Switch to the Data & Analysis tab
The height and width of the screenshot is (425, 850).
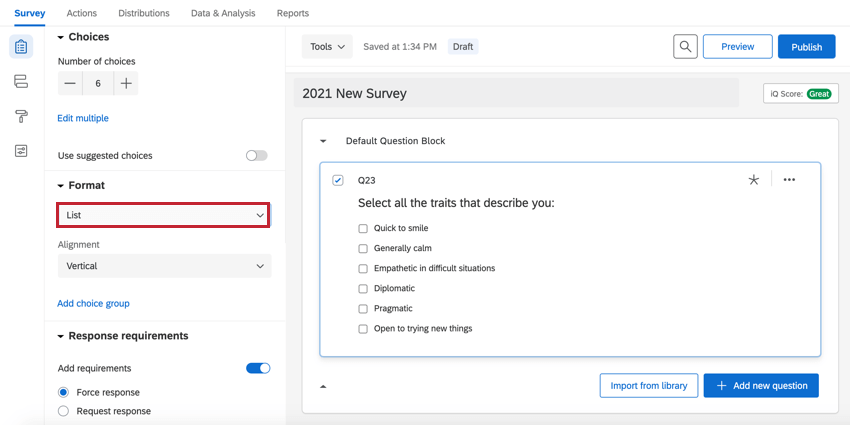tap(223, 13)
